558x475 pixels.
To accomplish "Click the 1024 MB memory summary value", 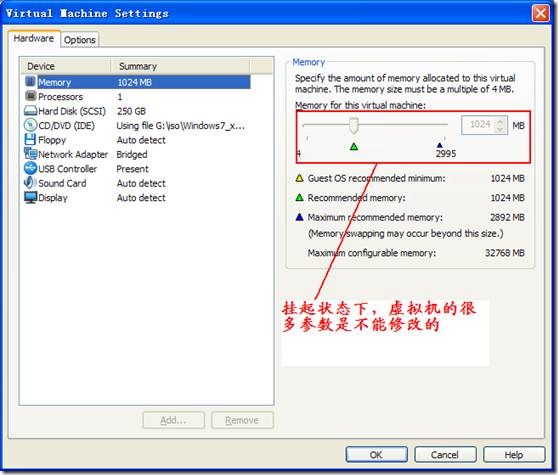I will pyautogui.click(x=135, y=83).
